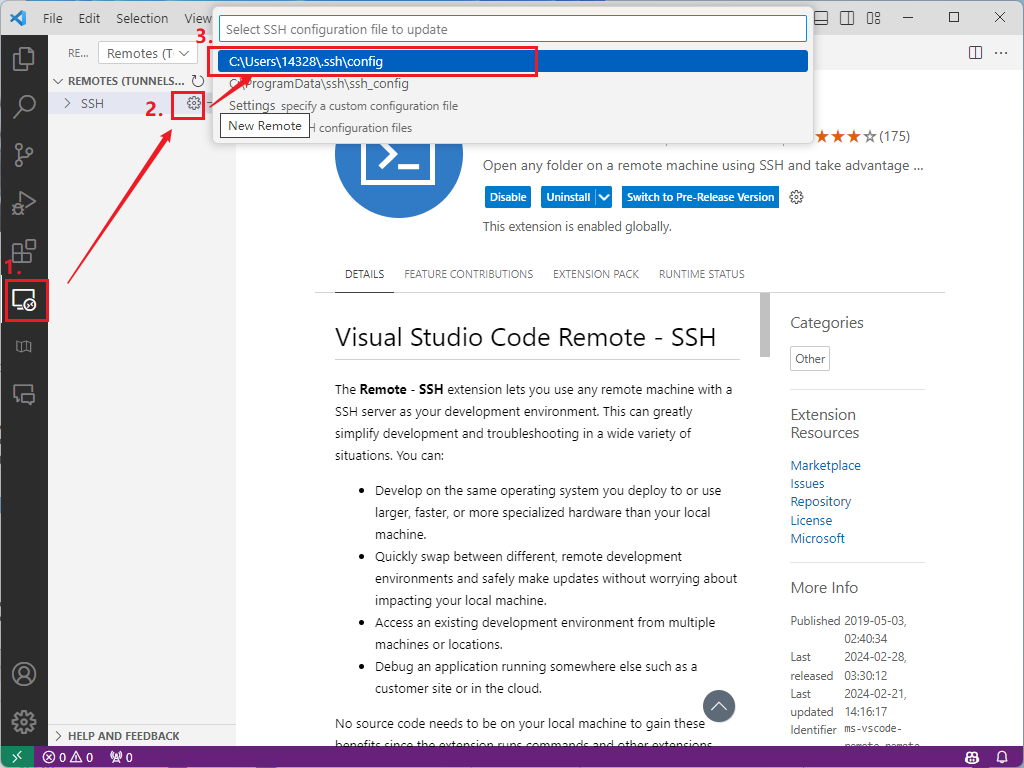Click the chat-bubbles icon in activity bar

[24, 394]
